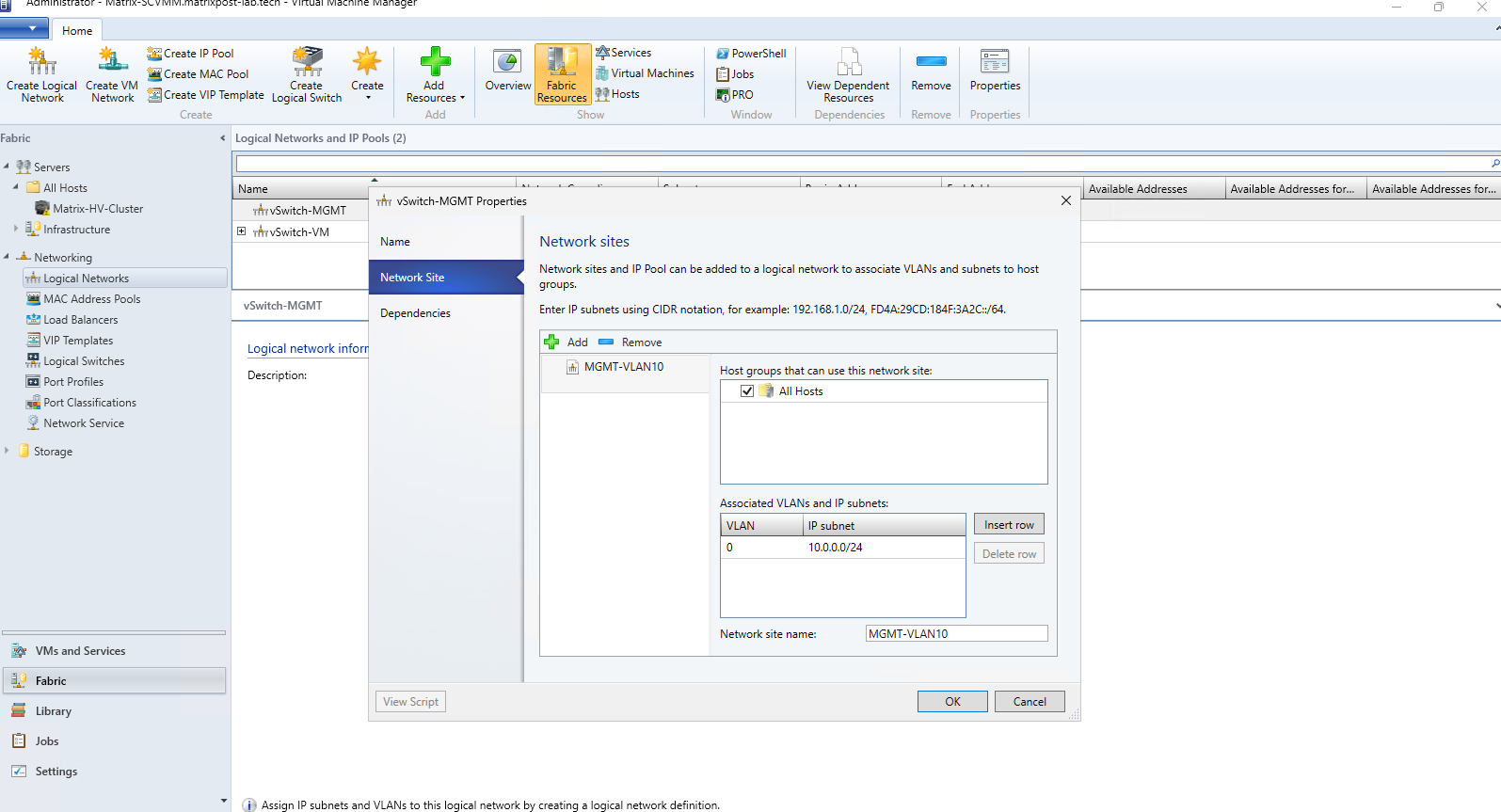Switch to Settings workspace

coord(114,772)
